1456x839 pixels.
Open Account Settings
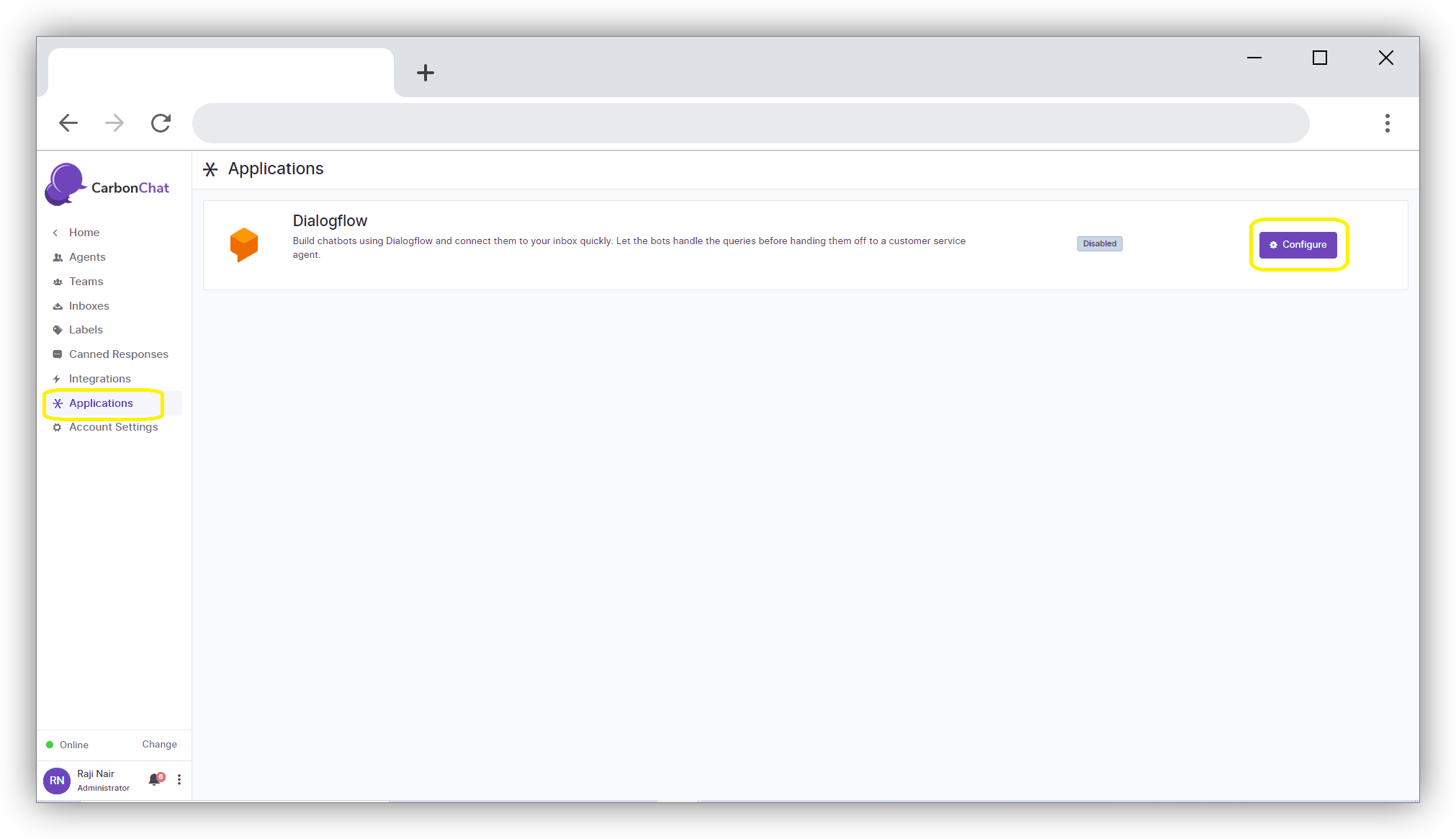tap(113, 427)
